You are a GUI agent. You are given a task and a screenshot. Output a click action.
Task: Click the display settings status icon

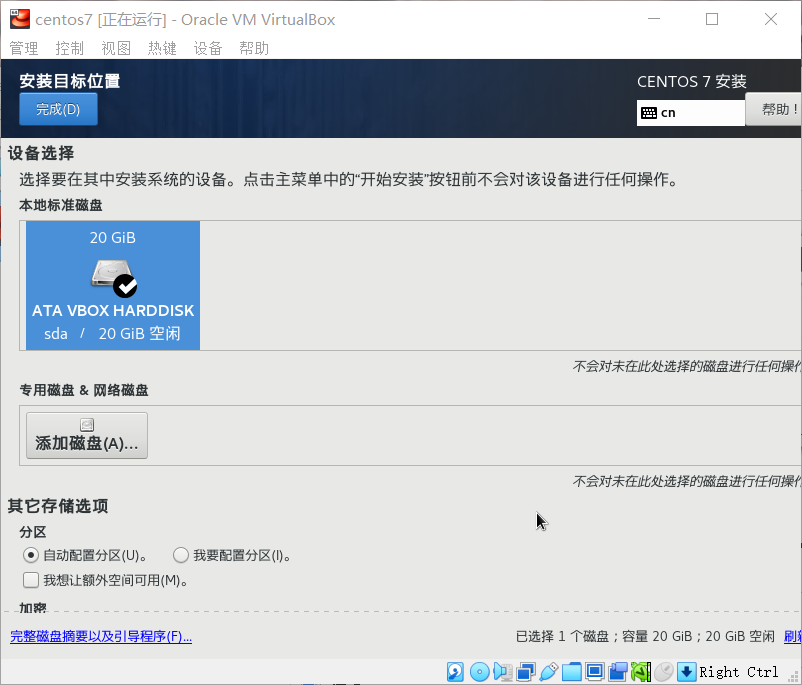(595, 672)
